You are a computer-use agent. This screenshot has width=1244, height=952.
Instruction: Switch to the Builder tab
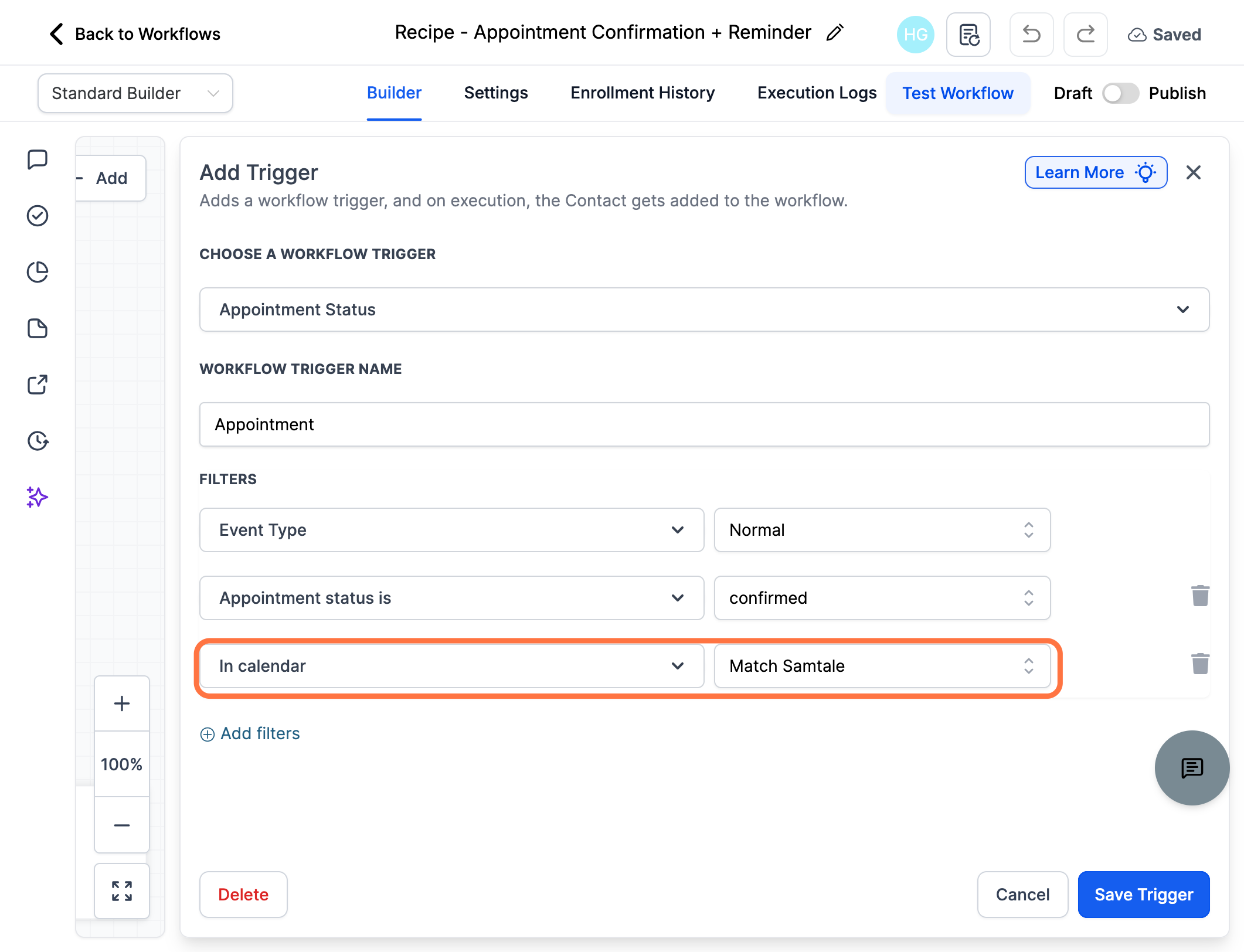click(x=394, y=93)
